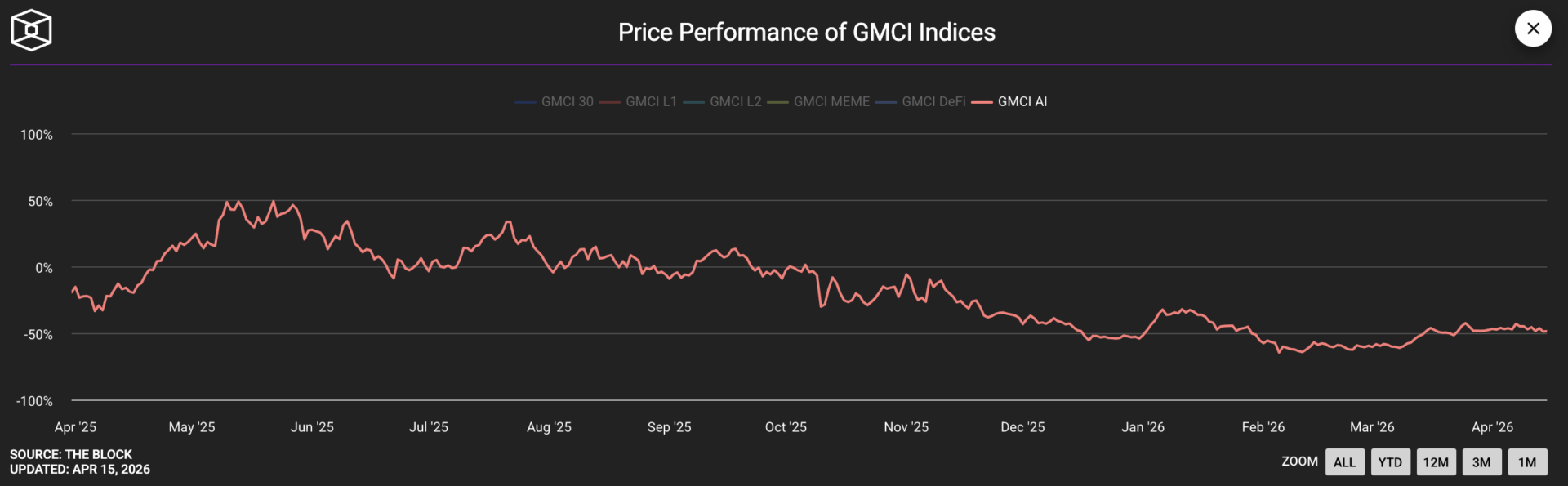Click the "Oct '25" x-axis label
The width and height of the screenshot is (1568, 486).
pyautogui.click(x=786, y=427)
